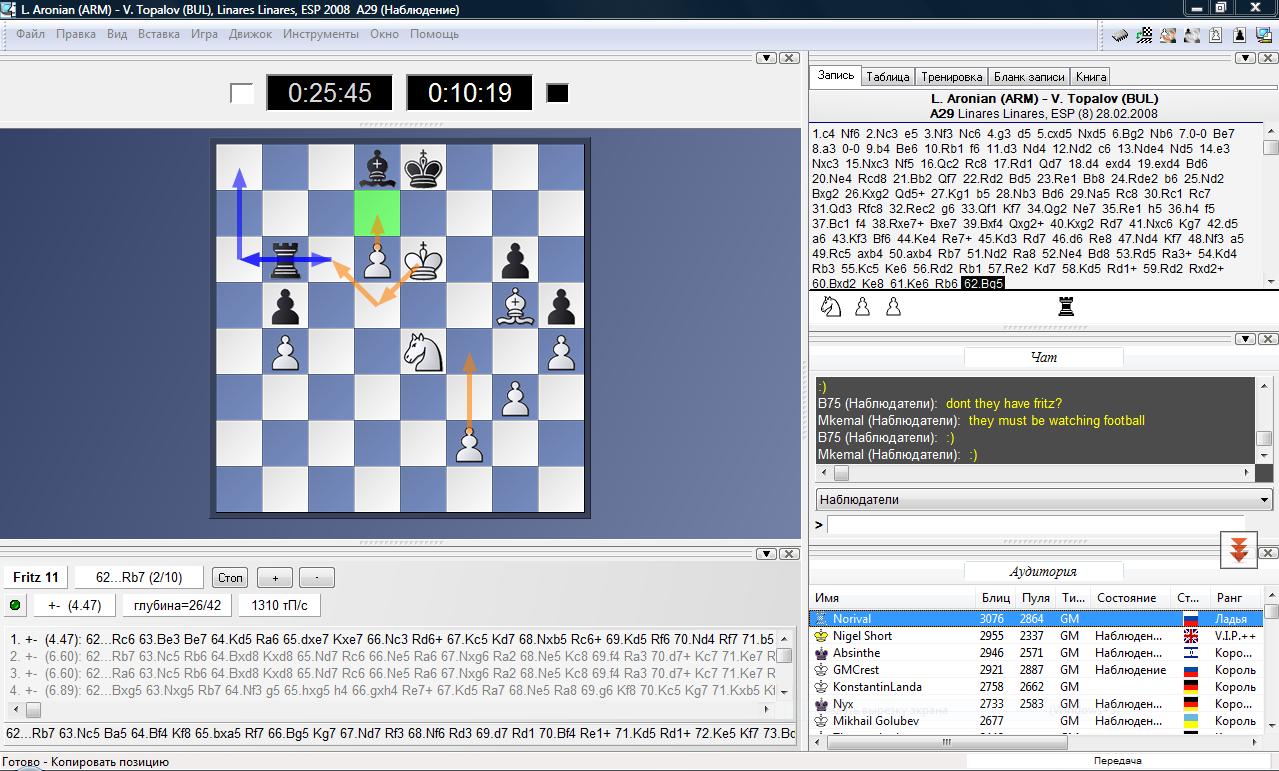Image resolution: width=1279 pixels, height=771 pixels.
Task: Click the white pawn with photo icon
Action: (1168, 35)
